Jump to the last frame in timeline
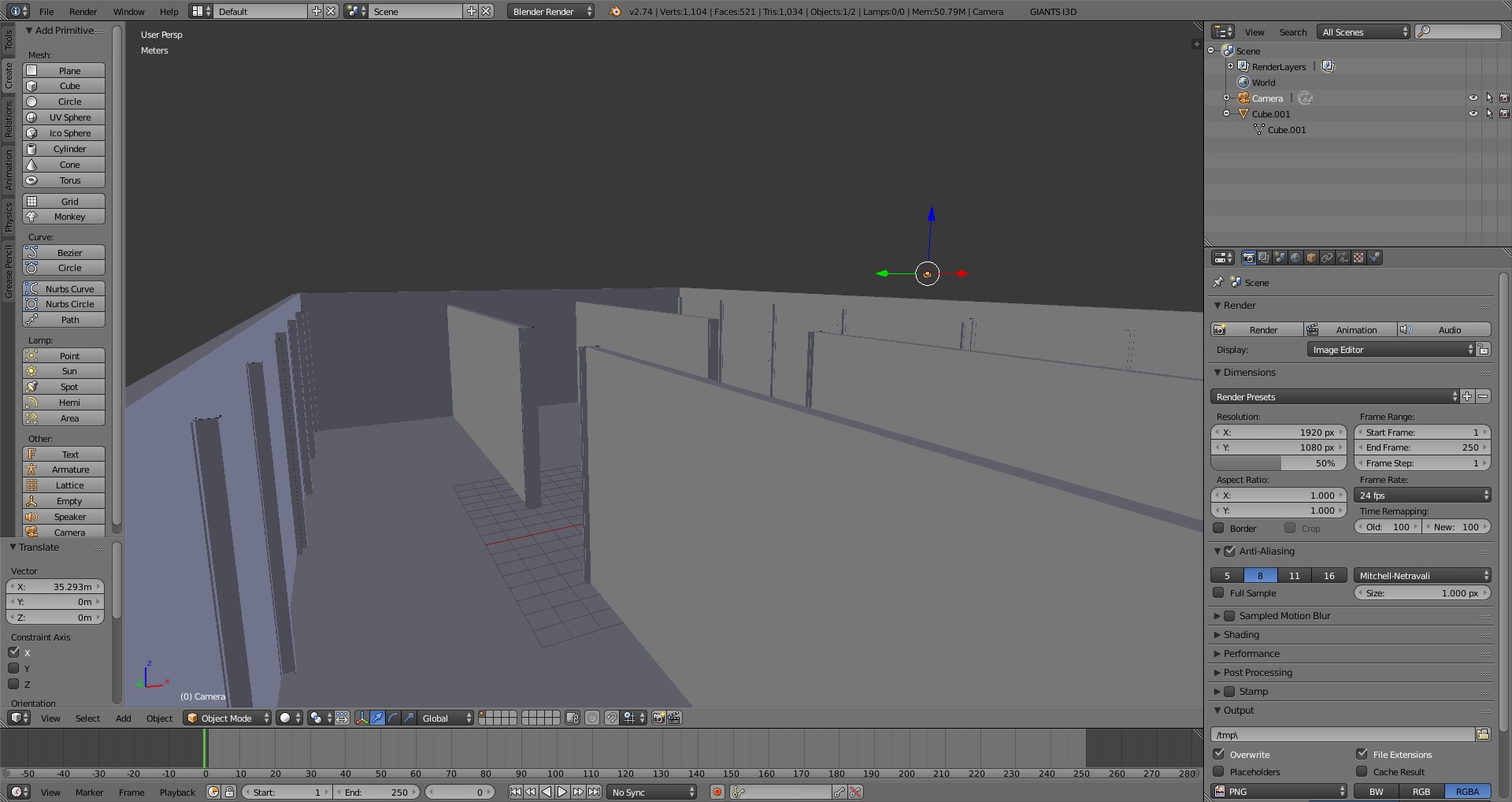This screenshot has height=802, width=1512. coord(595,792)
